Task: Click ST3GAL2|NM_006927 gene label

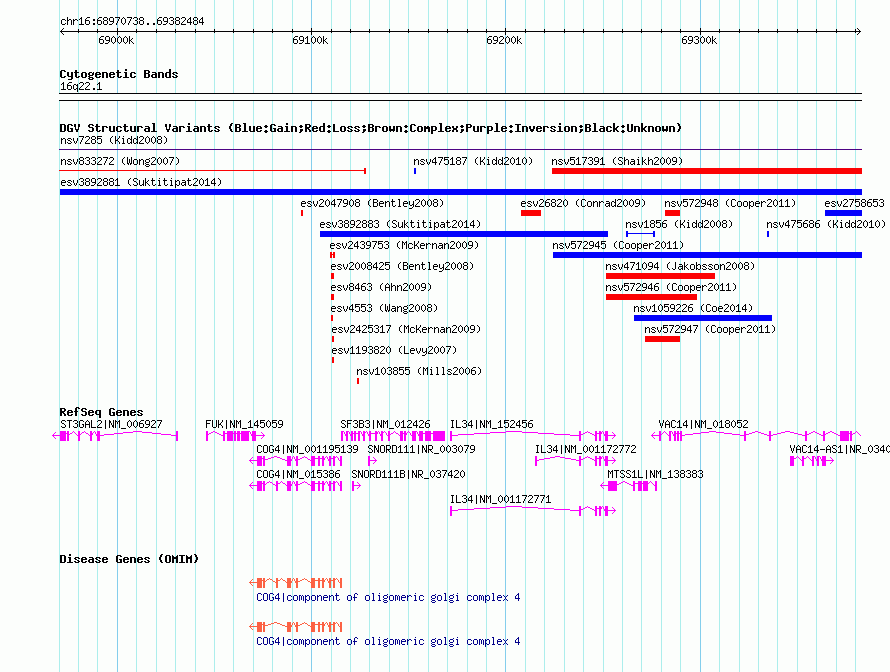Action: [111, 425]
